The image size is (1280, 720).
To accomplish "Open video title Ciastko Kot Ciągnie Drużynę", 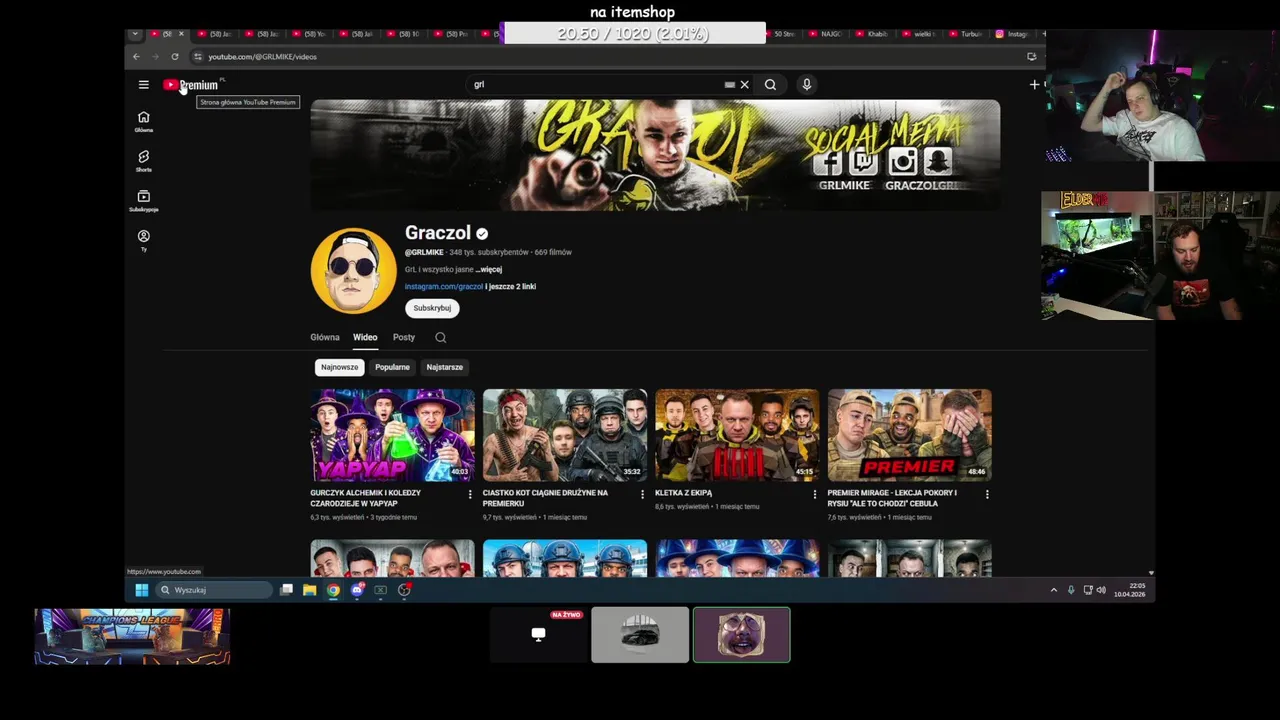I will (x=545, y=498).
